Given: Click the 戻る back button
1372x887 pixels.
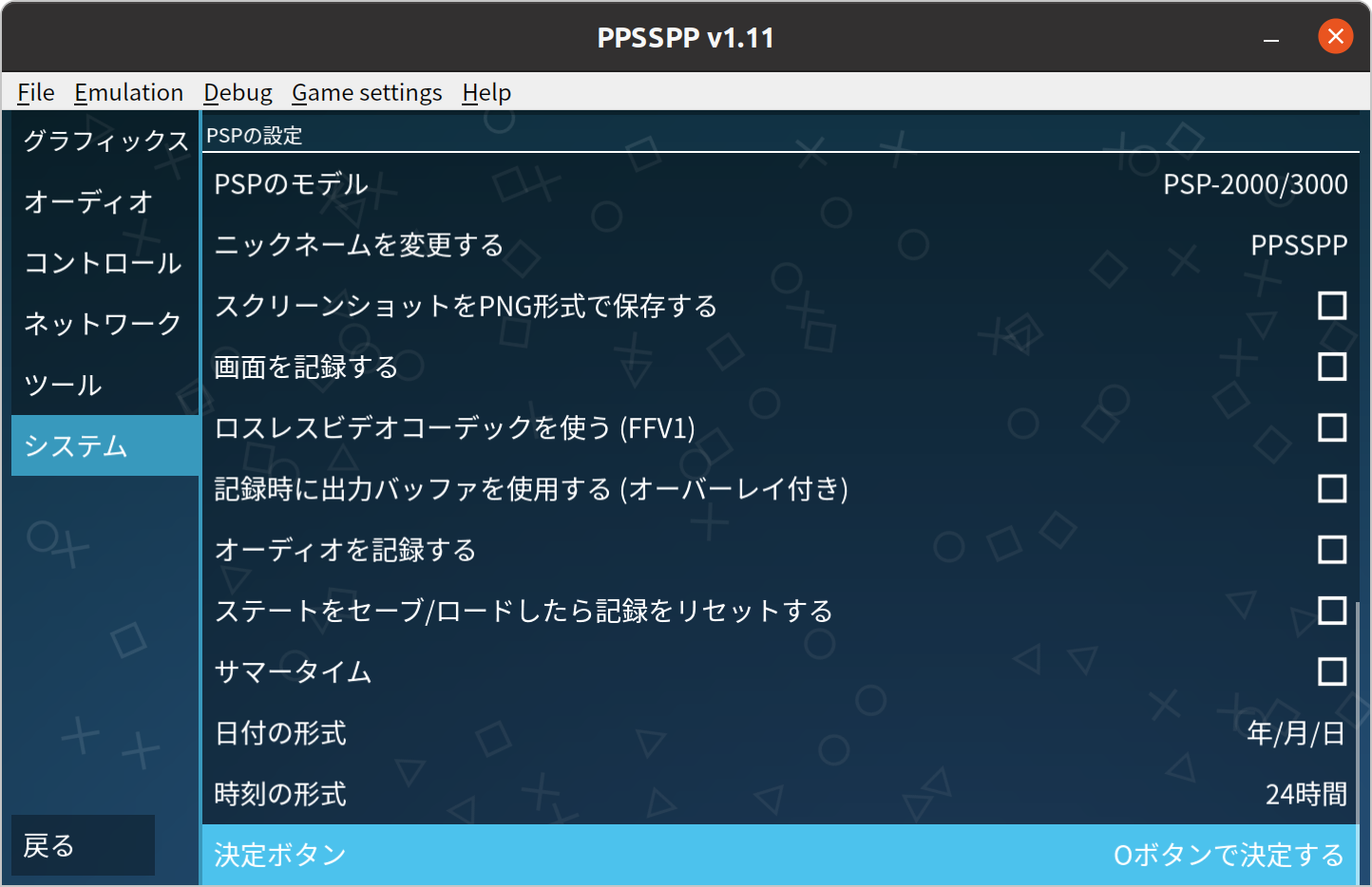Looking at the screenshot, I should (84, 845).
